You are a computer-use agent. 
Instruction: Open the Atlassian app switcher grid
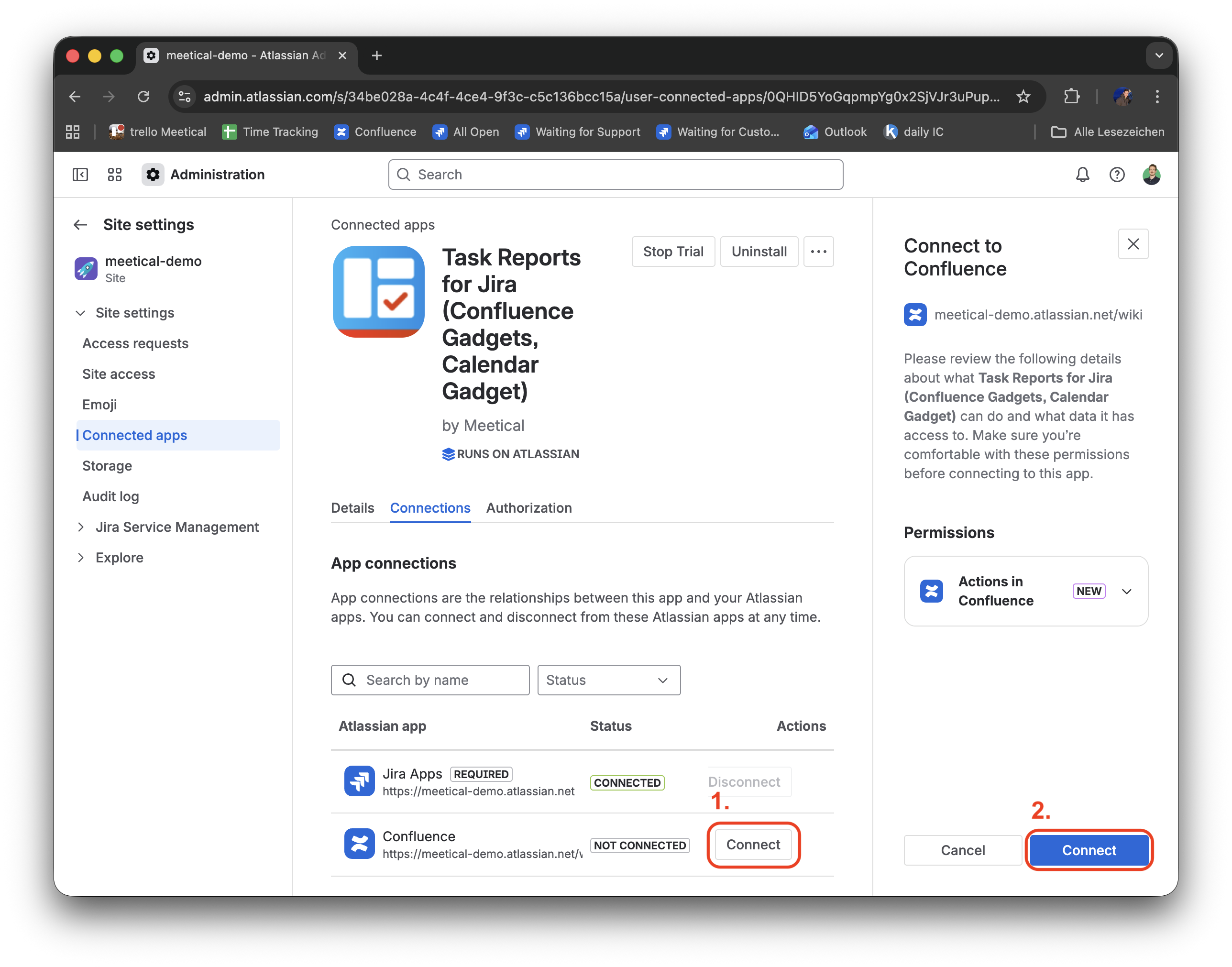click(115, 175)
